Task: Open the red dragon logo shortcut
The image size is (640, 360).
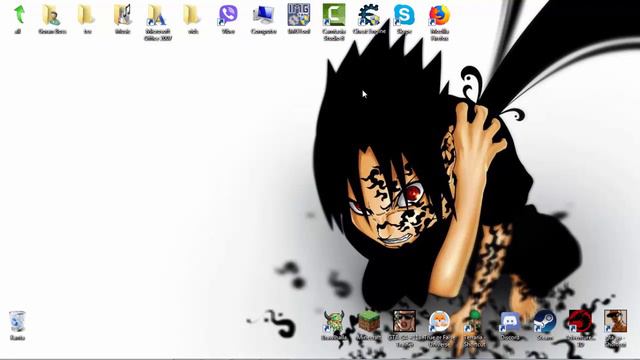Action: point(580,322)
